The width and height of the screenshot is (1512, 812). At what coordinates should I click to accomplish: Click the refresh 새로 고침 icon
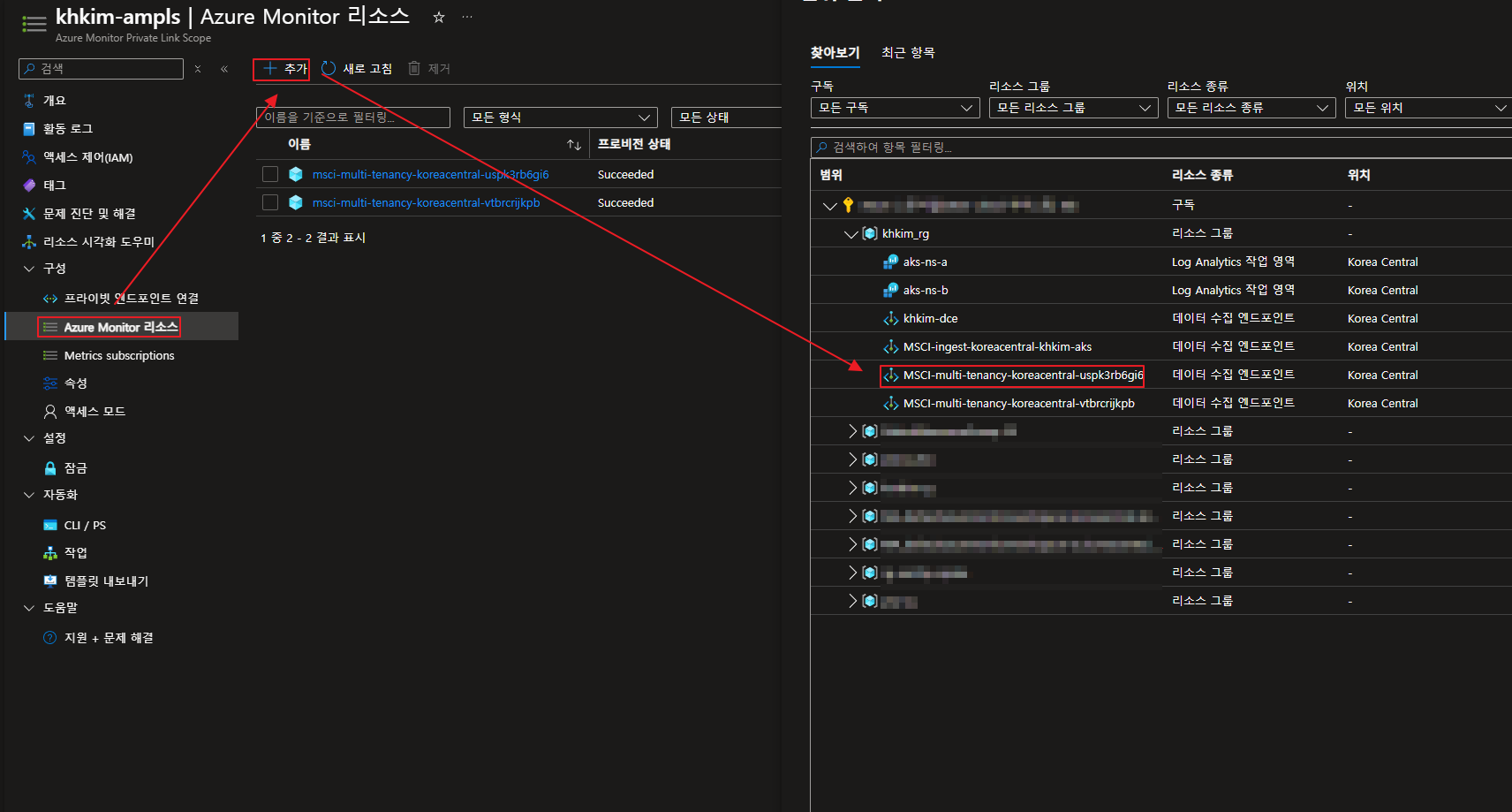coord(329,68)
